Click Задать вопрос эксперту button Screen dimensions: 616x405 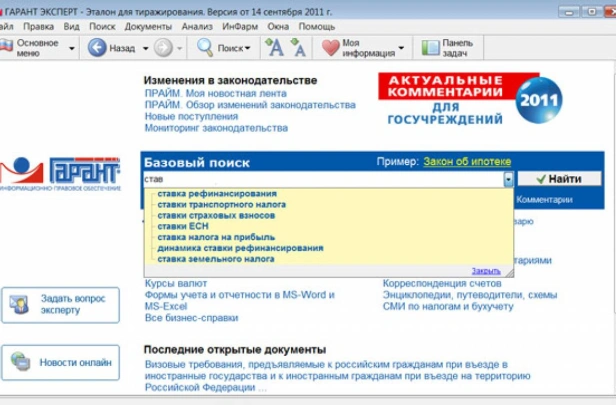click(x=60, y=305)
